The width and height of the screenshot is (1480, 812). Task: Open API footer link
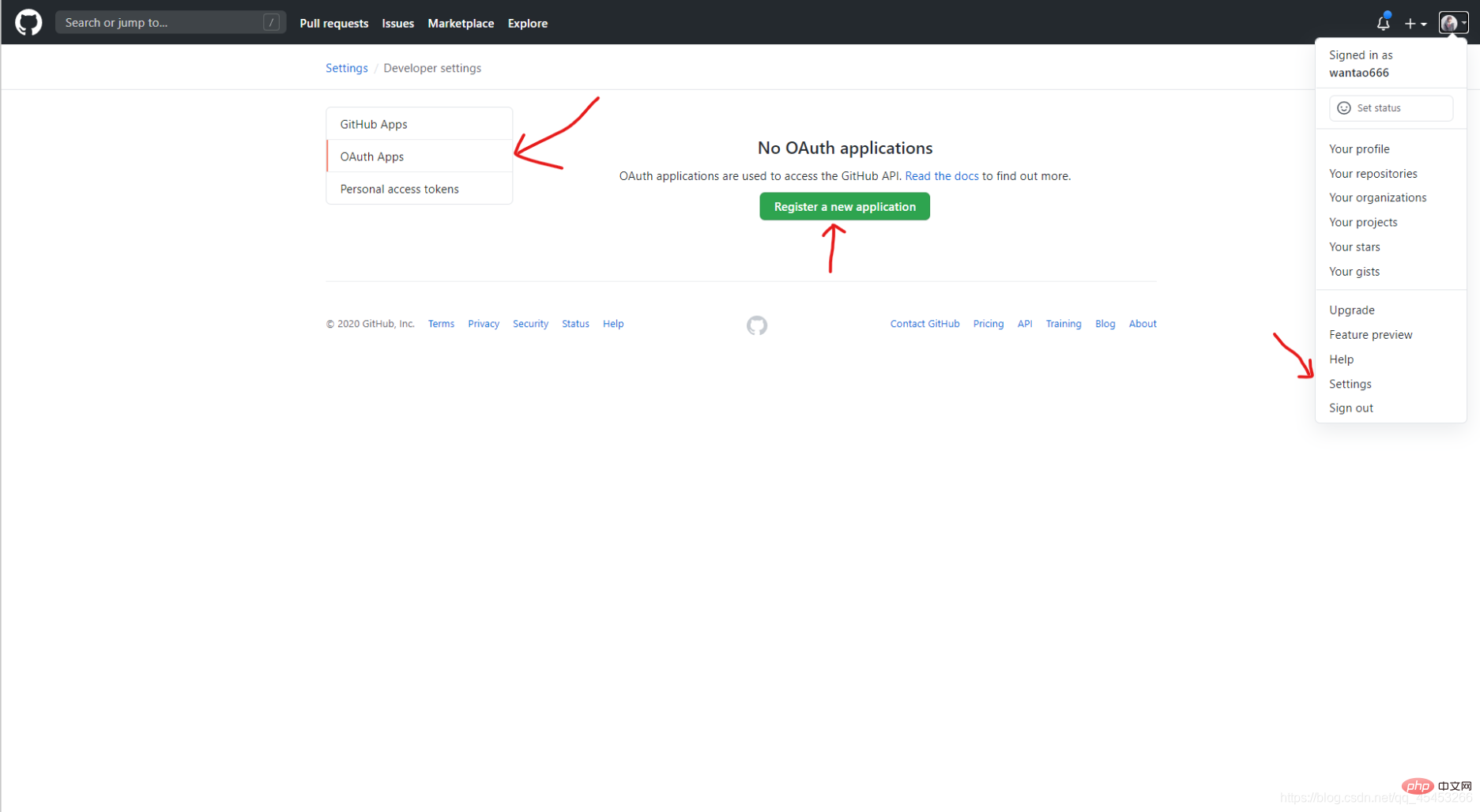(1025, 324)
